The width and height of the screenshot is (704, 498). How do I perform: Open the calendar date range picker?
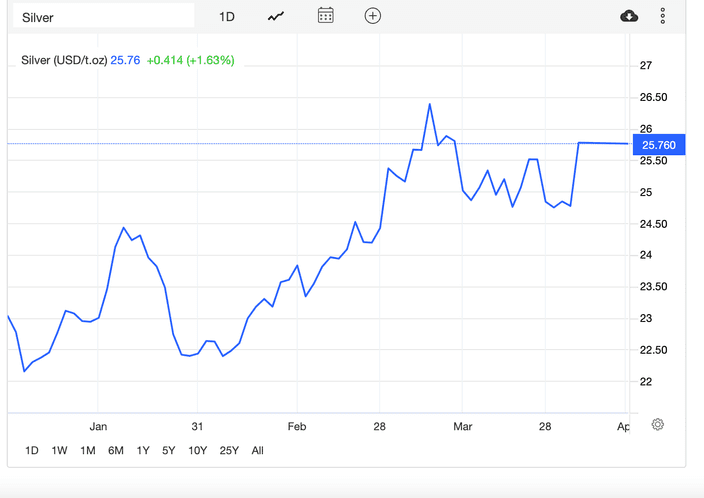pos(325,15)
